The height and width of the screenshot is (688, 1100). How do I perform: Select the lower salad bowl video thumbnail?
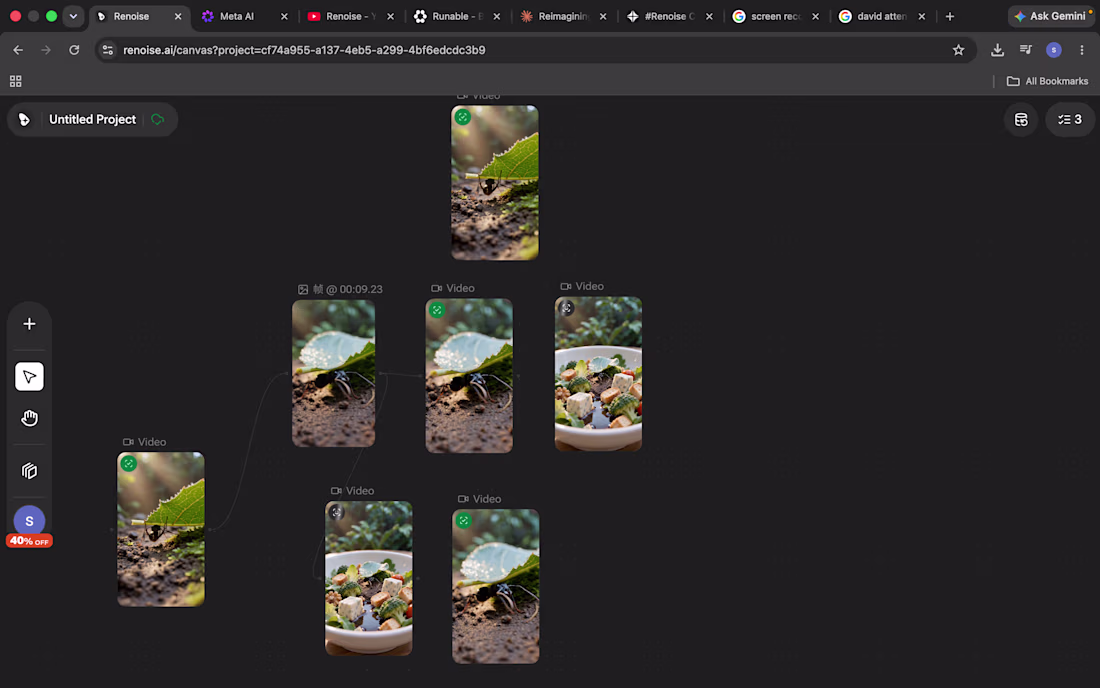tap(368, 579)
